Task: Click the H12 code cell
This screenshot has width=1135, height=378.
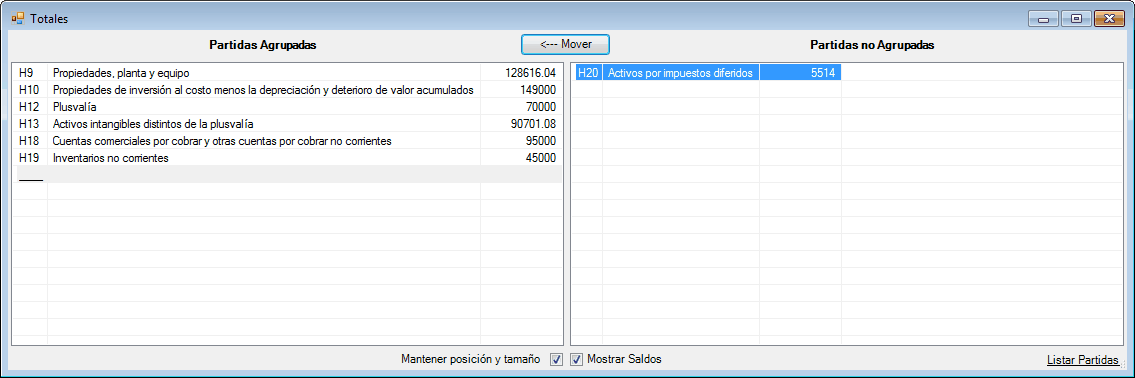Action: 30,106
